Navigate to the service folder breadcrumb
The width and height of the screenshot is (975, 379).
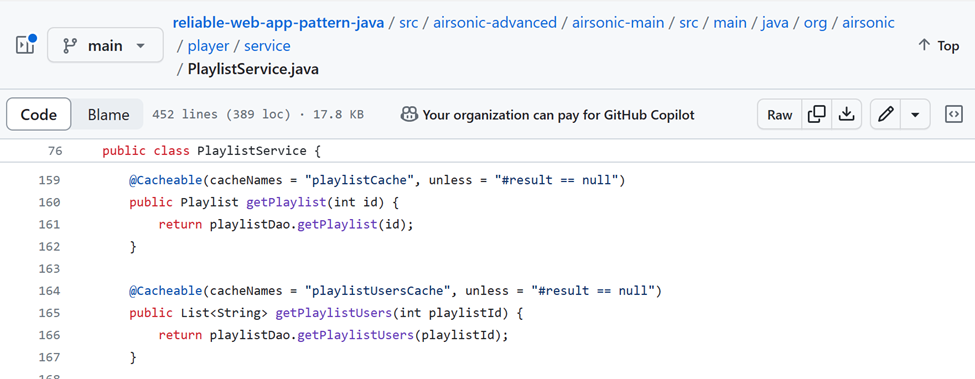coord(267,46)
